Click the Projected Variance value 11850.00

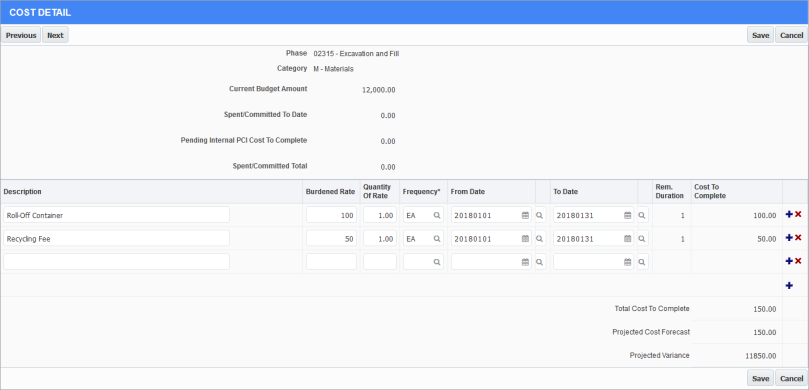click(x=761, y=356)
